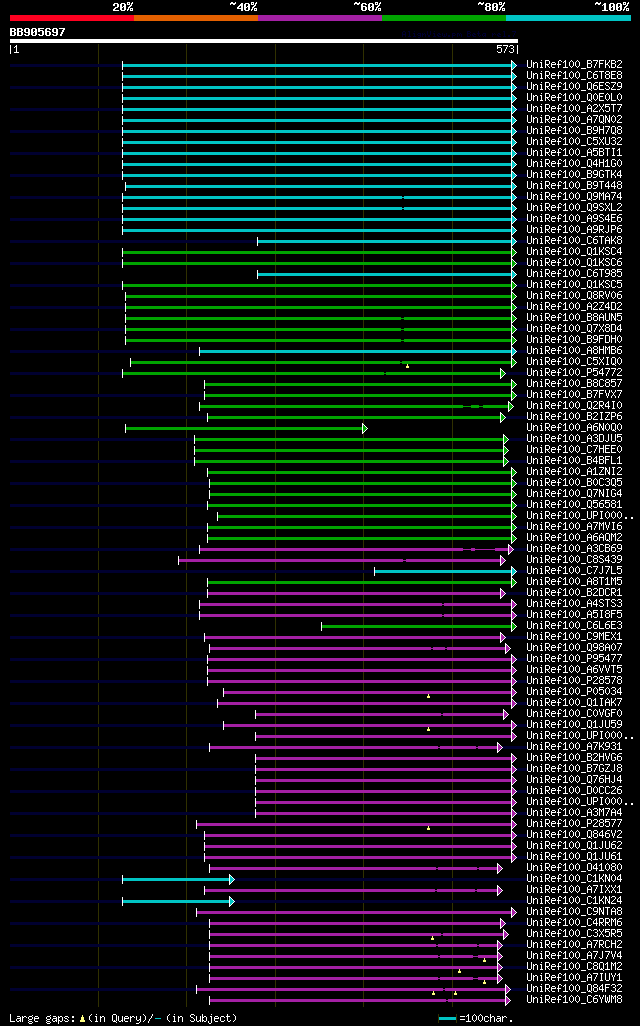Select the UniRef100_Q84F32 label

click(x=575, y=989)
